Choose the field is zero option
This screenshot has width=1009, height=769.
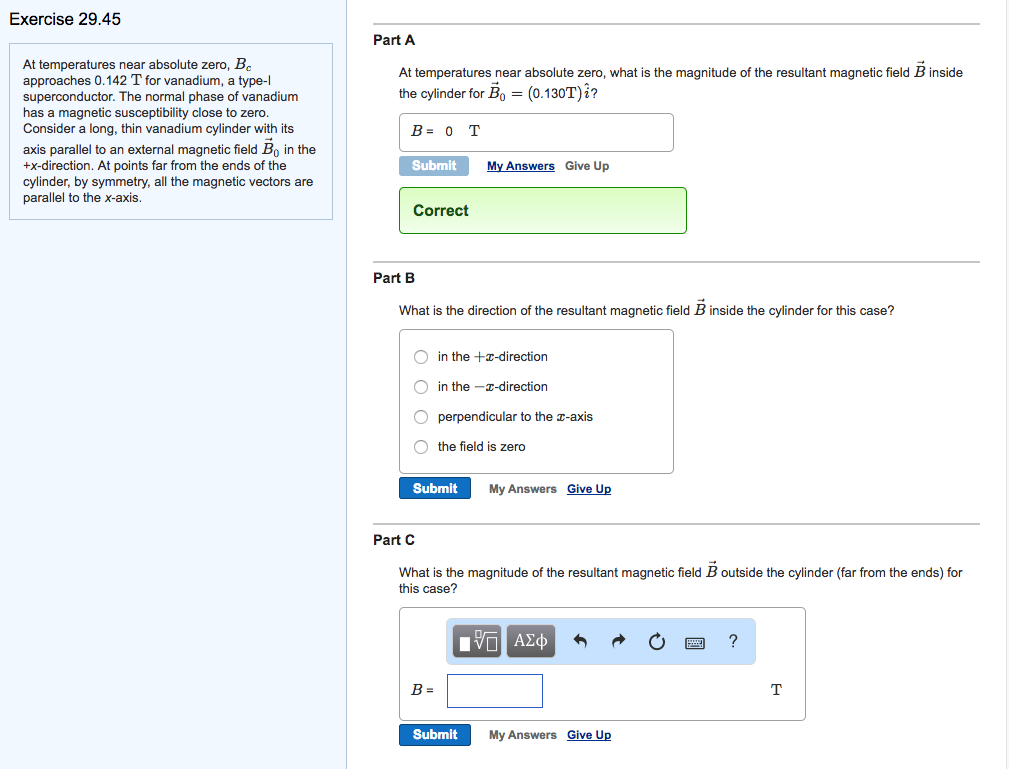pos(421,447)
